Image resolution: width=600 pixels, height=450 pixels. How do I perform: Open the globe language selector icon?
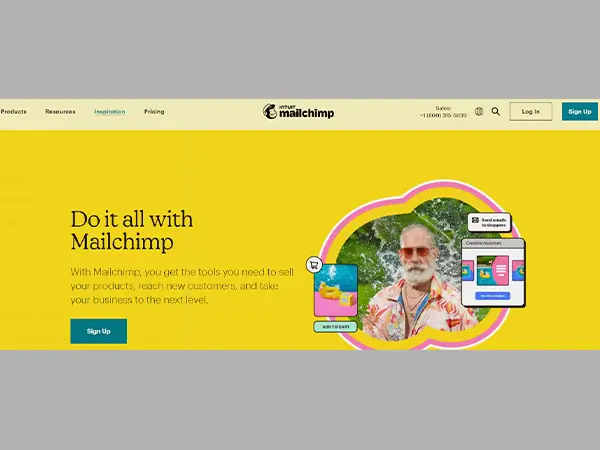click(479, 111)
